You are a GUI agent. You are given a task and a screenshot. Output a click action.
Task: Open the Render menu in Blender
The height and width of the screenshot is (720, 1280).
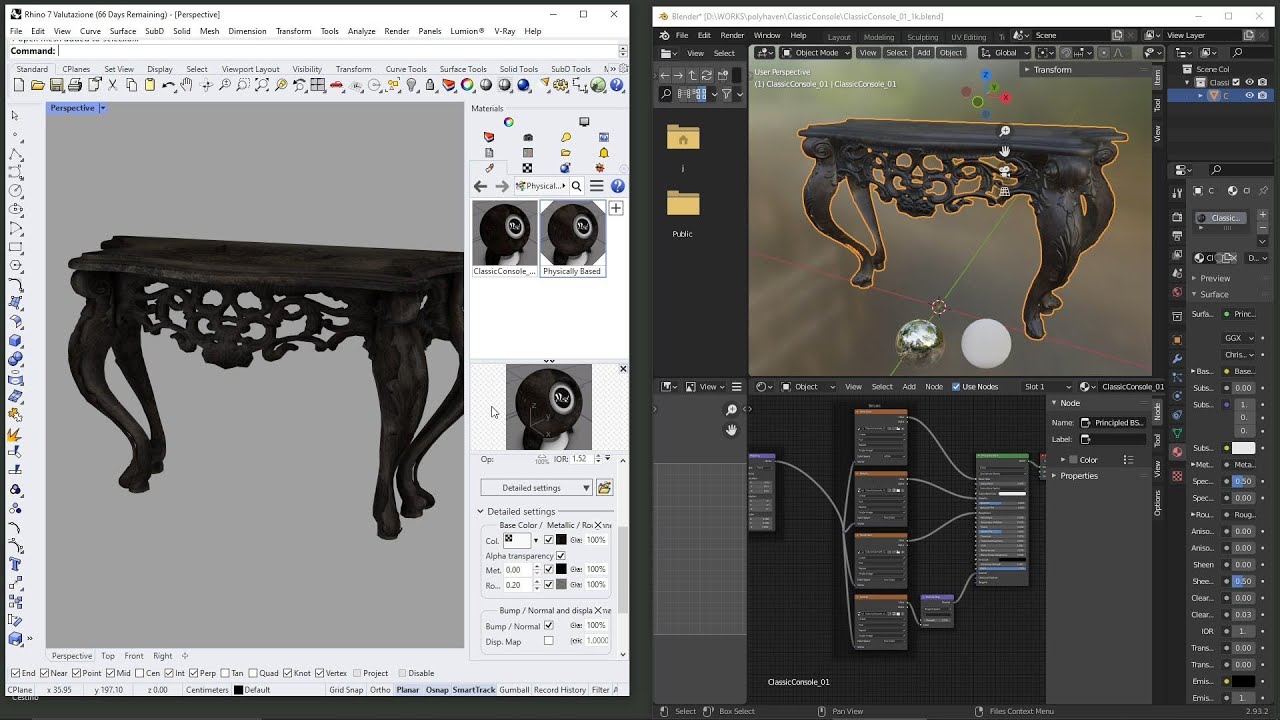[732, 35]
